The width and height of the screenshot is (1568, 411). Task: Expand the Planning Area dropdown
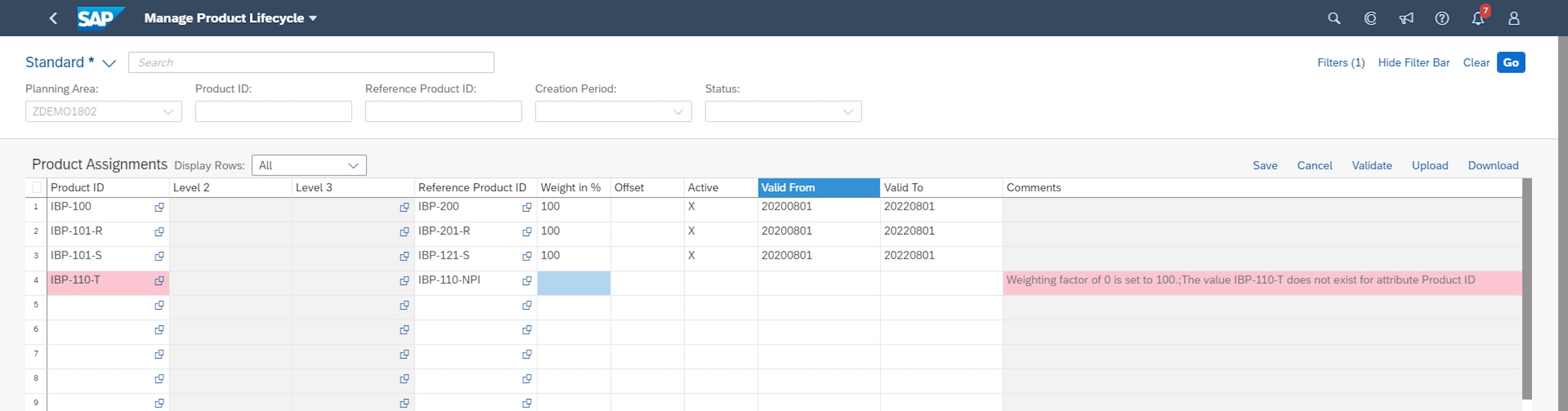168,112
